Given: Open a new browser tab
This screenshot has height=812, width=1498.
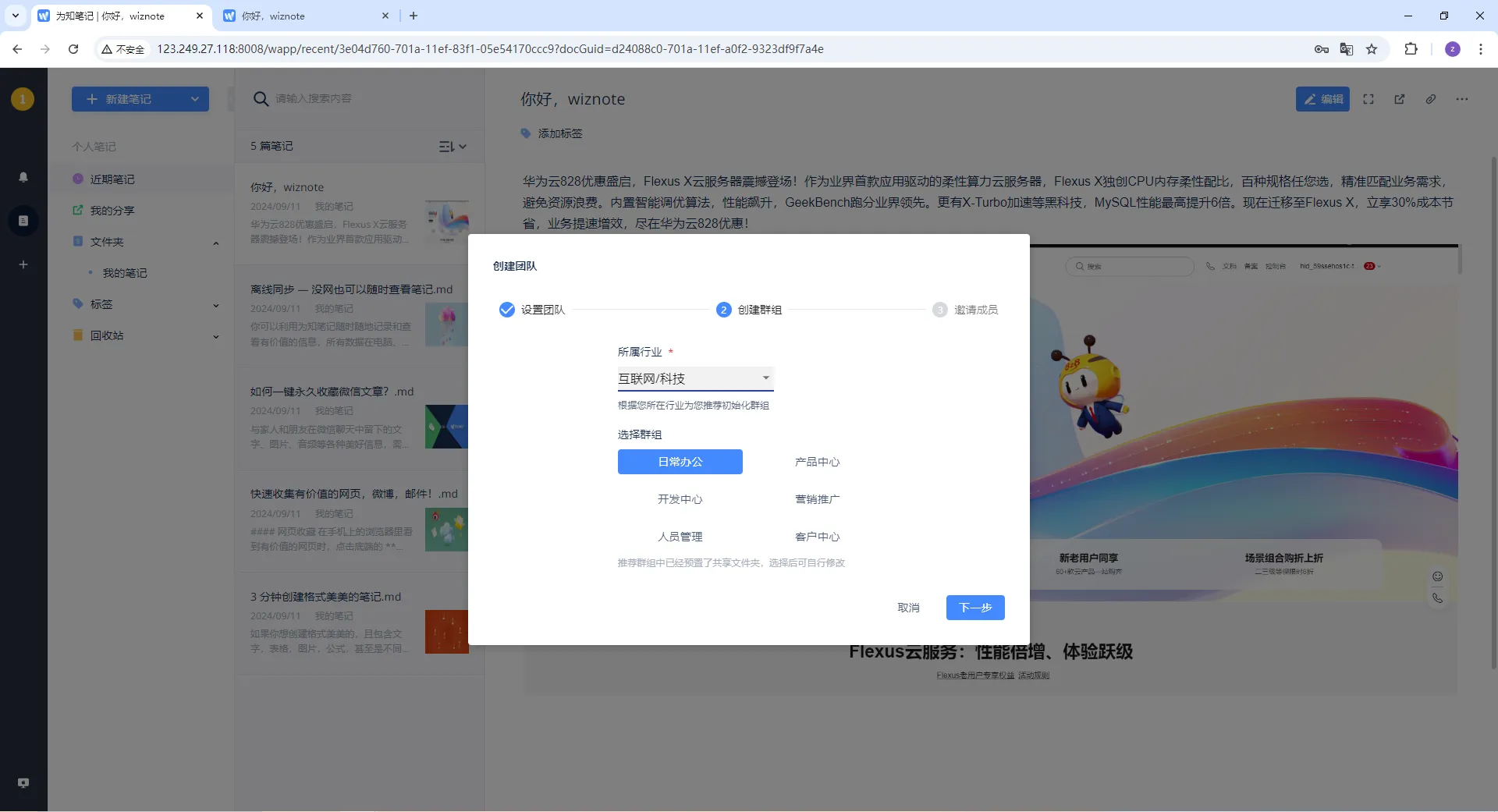Looking at the screenshot, I should click(414, 16).
